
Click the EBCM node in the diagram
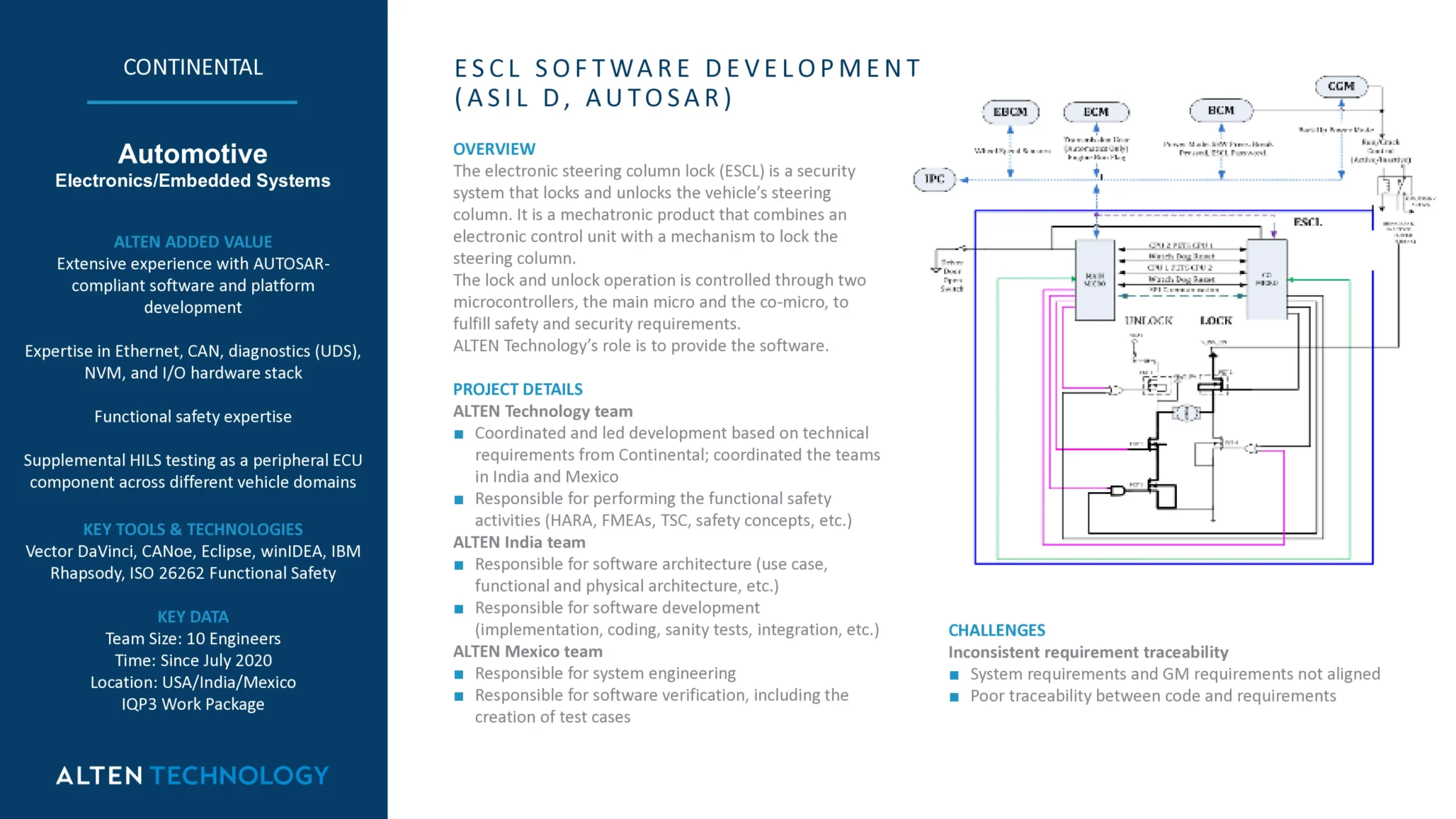pos(1010,112)
